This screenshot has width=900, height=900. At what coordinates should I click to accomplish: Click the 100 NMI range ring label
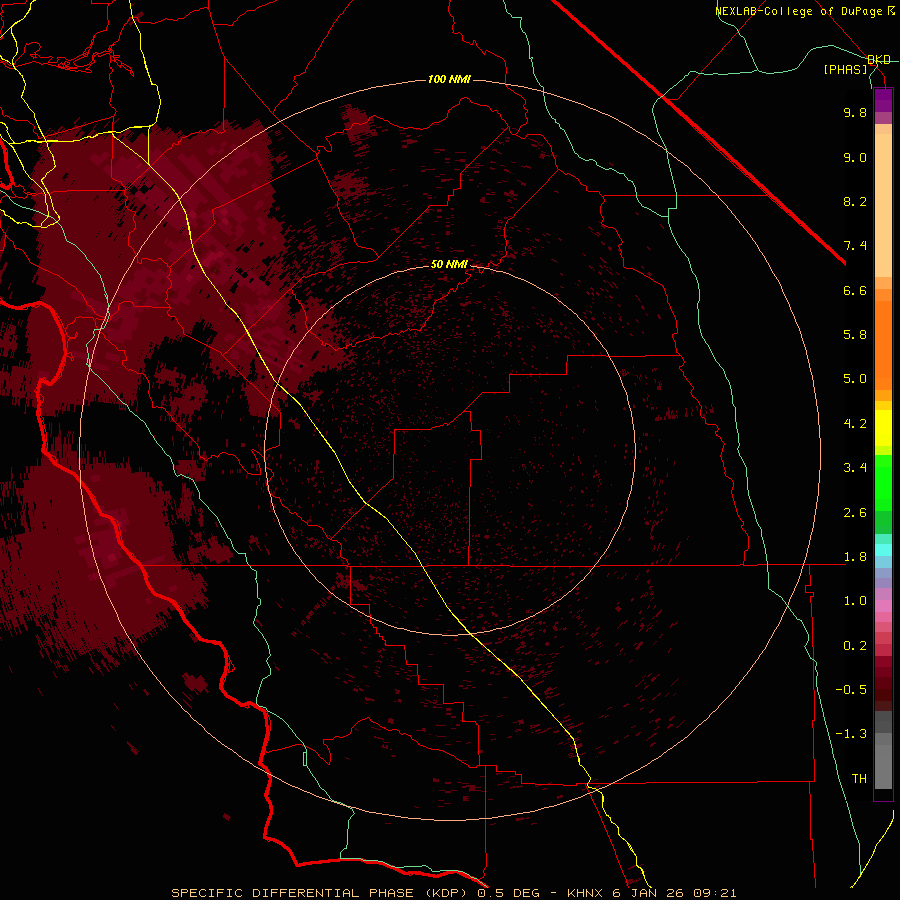(449, 79)
